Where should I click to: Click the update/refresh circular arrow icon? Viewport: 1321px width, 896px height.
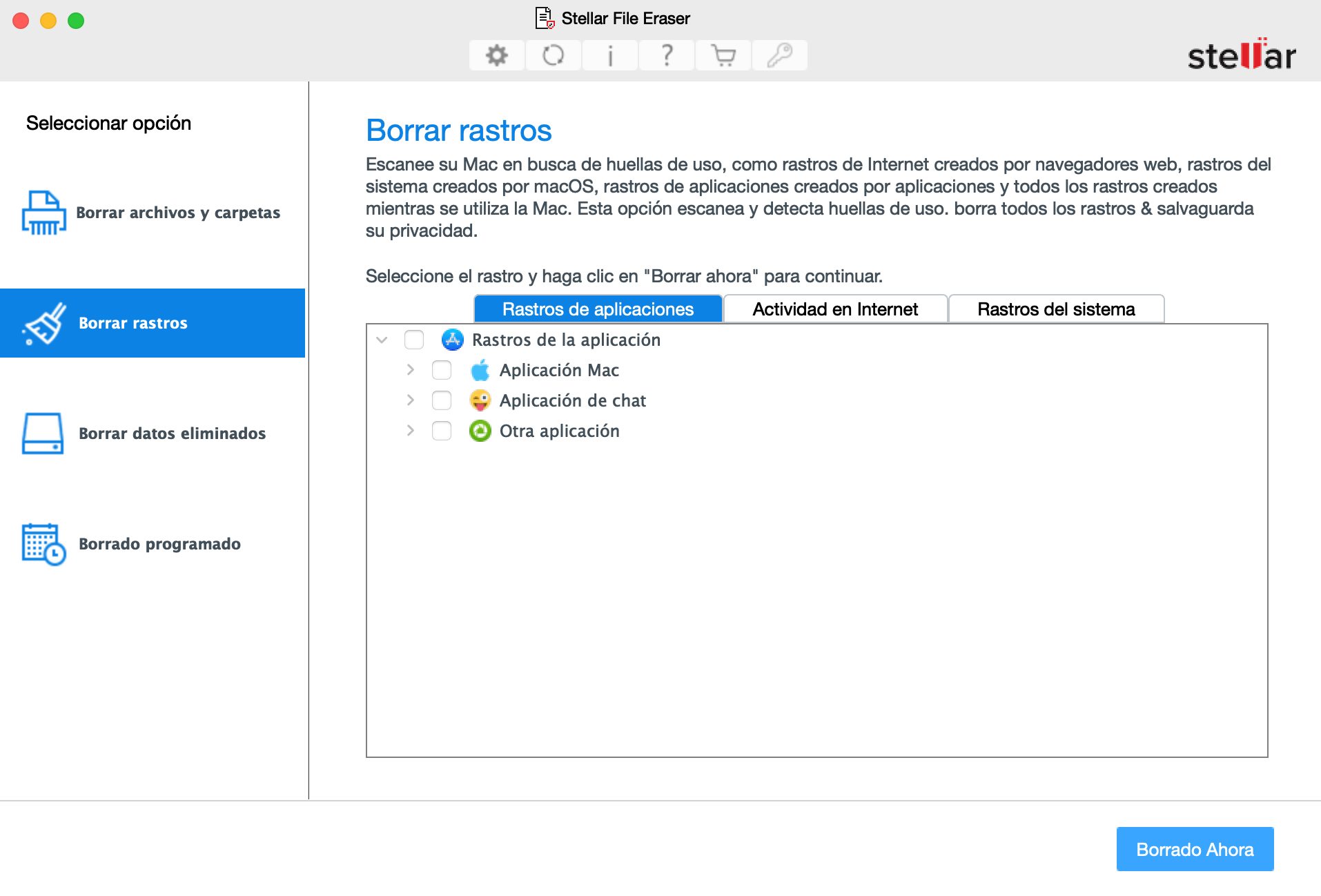[x=554, y=55]
